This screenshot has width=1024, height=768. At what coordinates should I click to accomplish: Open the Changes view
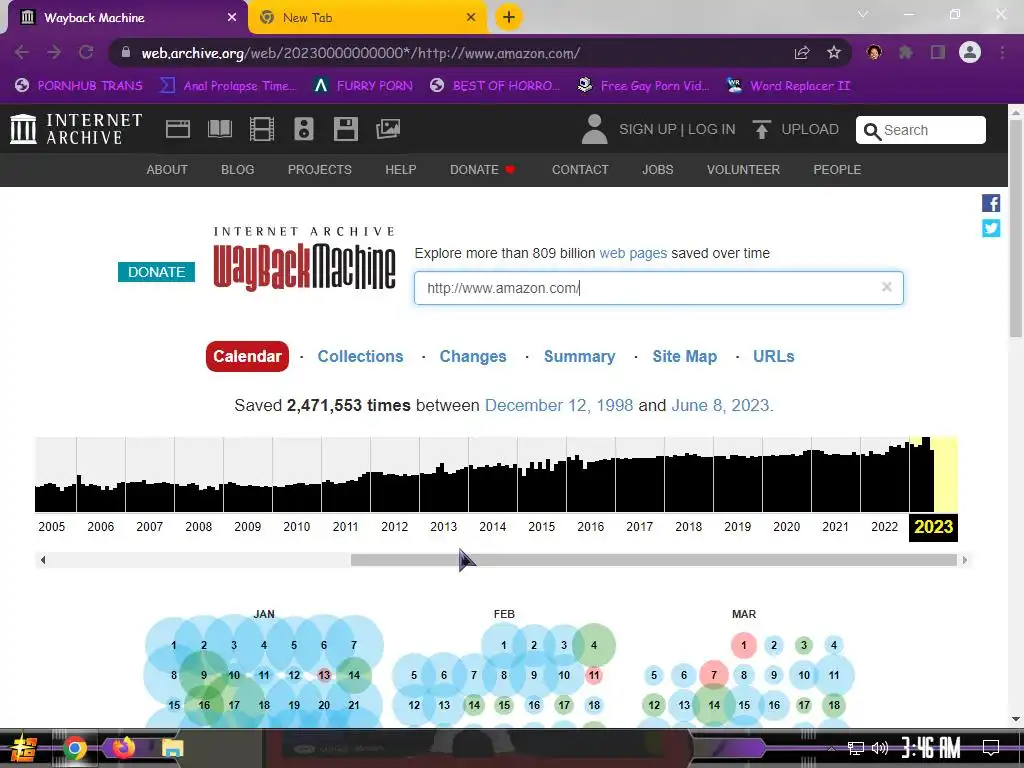pyautogui.click(x=473, y=356)
